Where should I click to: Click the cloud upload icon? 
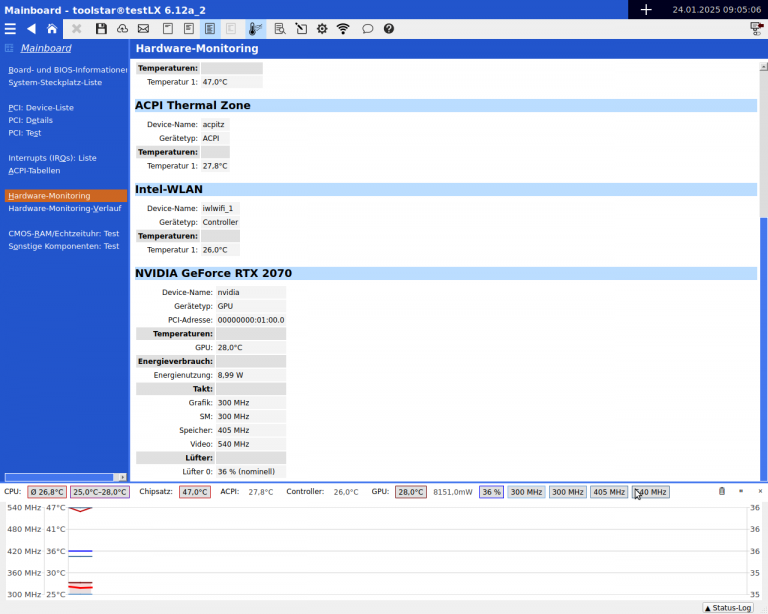[x=122, y=29]
